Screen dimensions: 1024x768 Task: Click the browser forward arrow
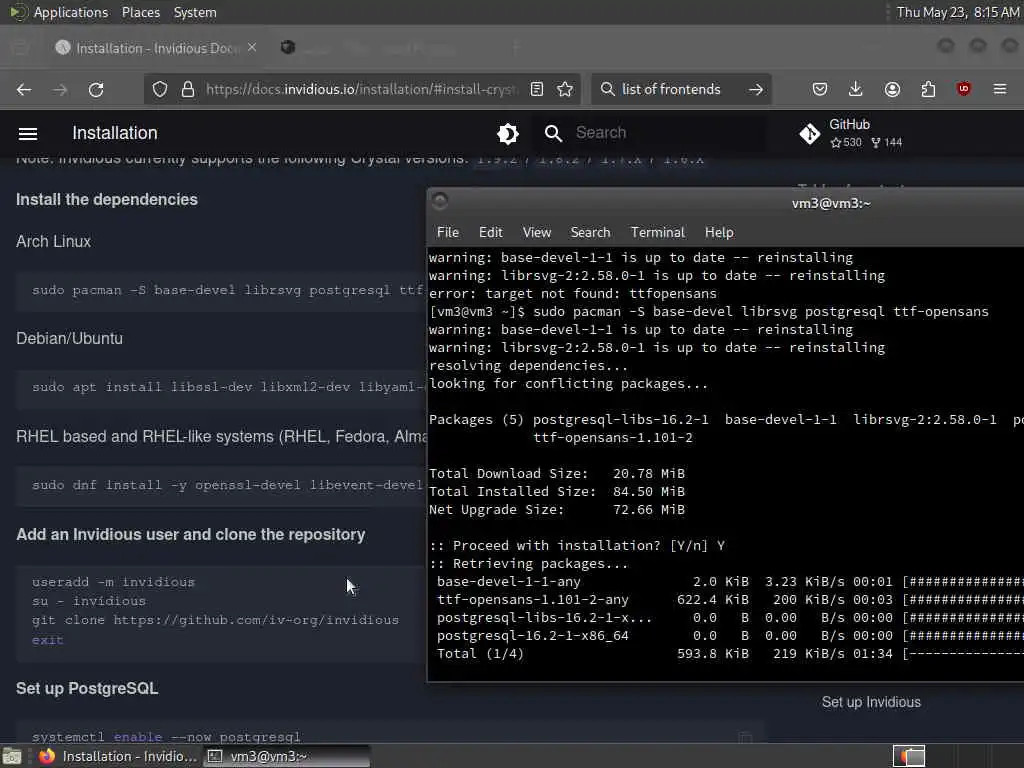60,89
